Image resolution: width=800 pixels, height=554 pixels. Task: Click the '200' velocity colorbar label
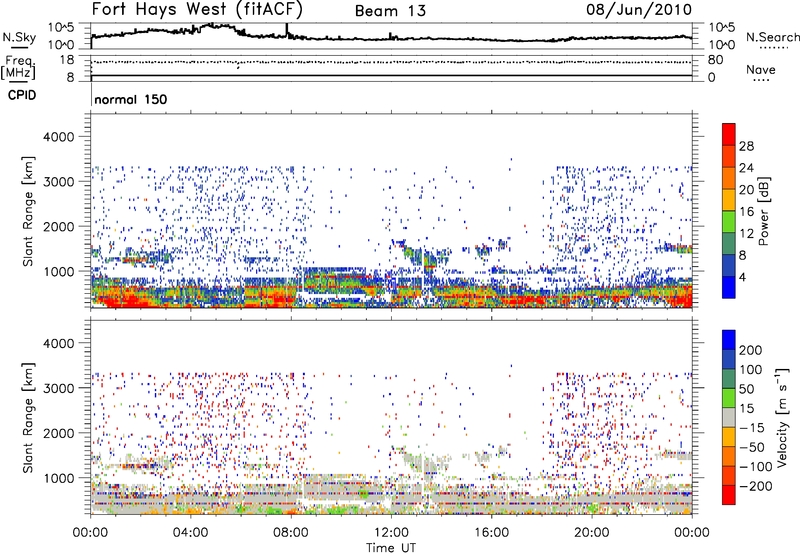pyautogui.click(x=751, y=350)
